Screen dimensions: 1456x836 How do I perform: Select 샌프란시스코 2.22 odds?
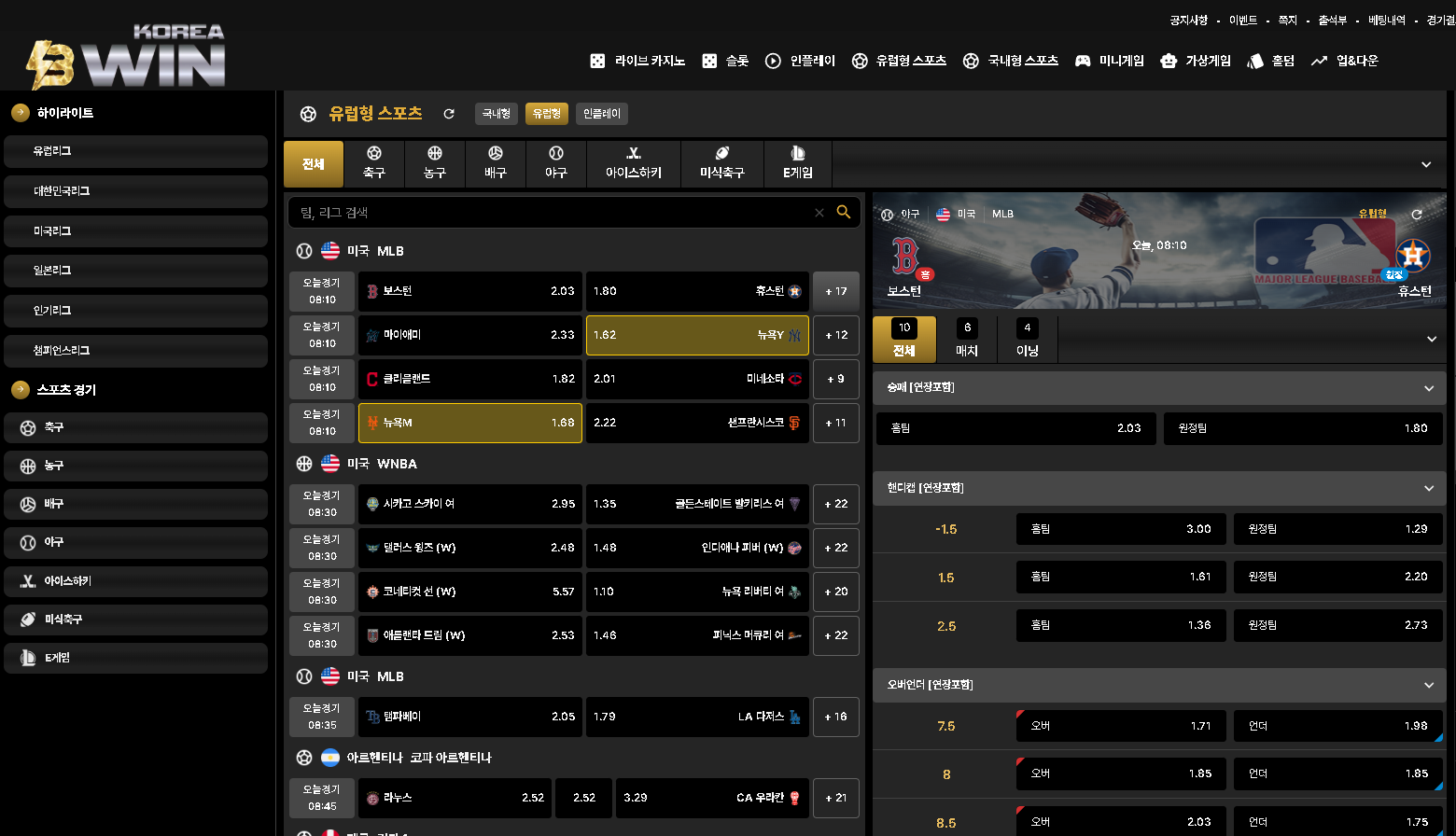[x=697, y=423]
